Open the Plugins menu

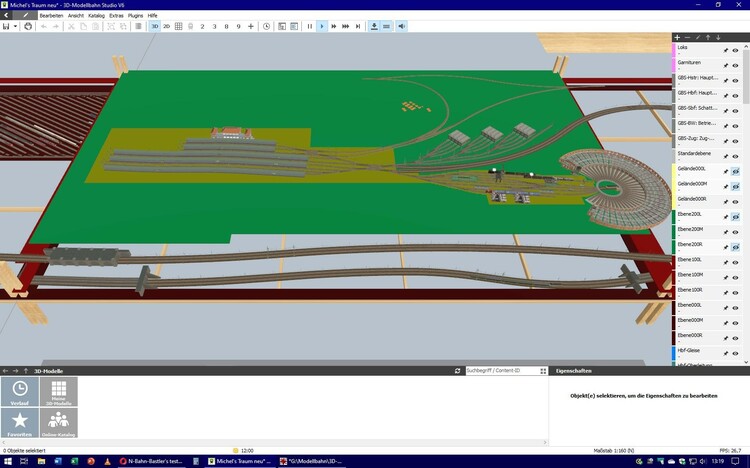point(135,16)
